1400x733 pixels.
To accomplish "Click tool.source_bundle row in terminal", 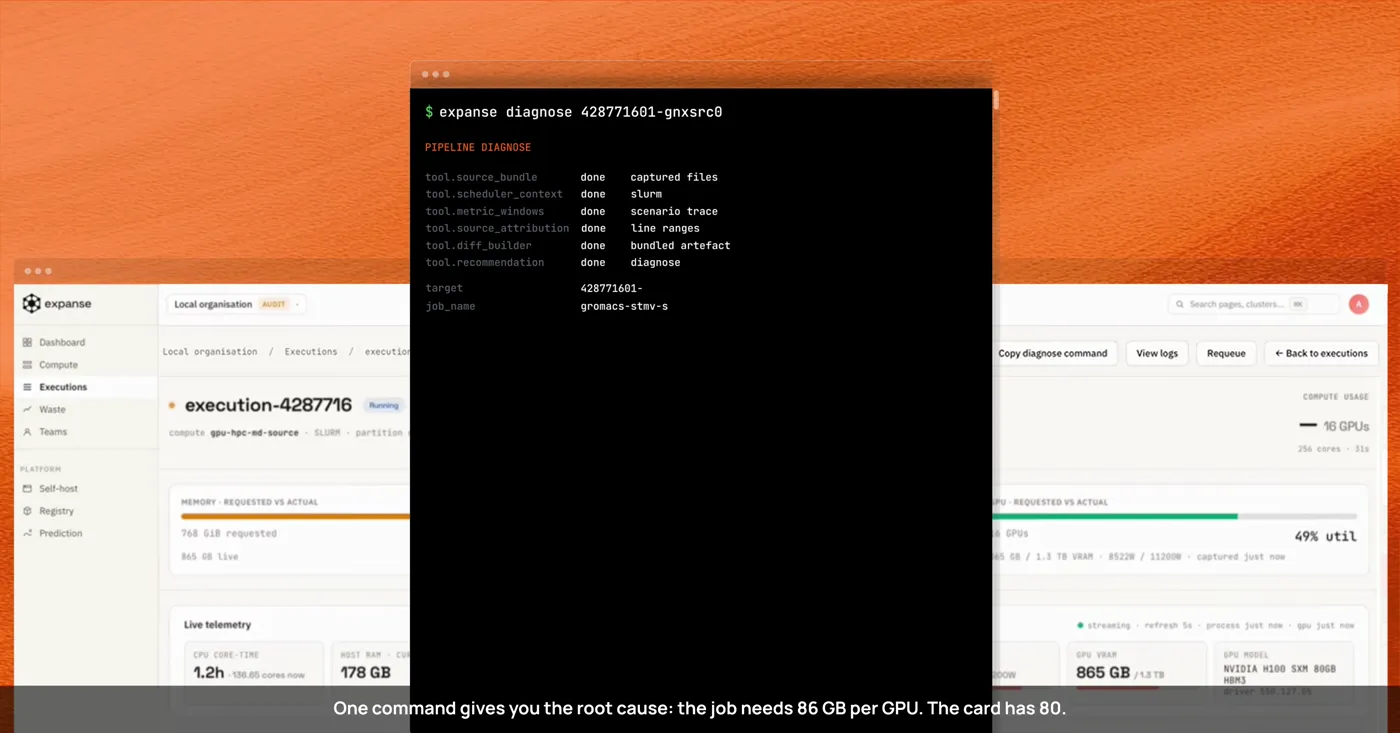I will tap(572, 177).
